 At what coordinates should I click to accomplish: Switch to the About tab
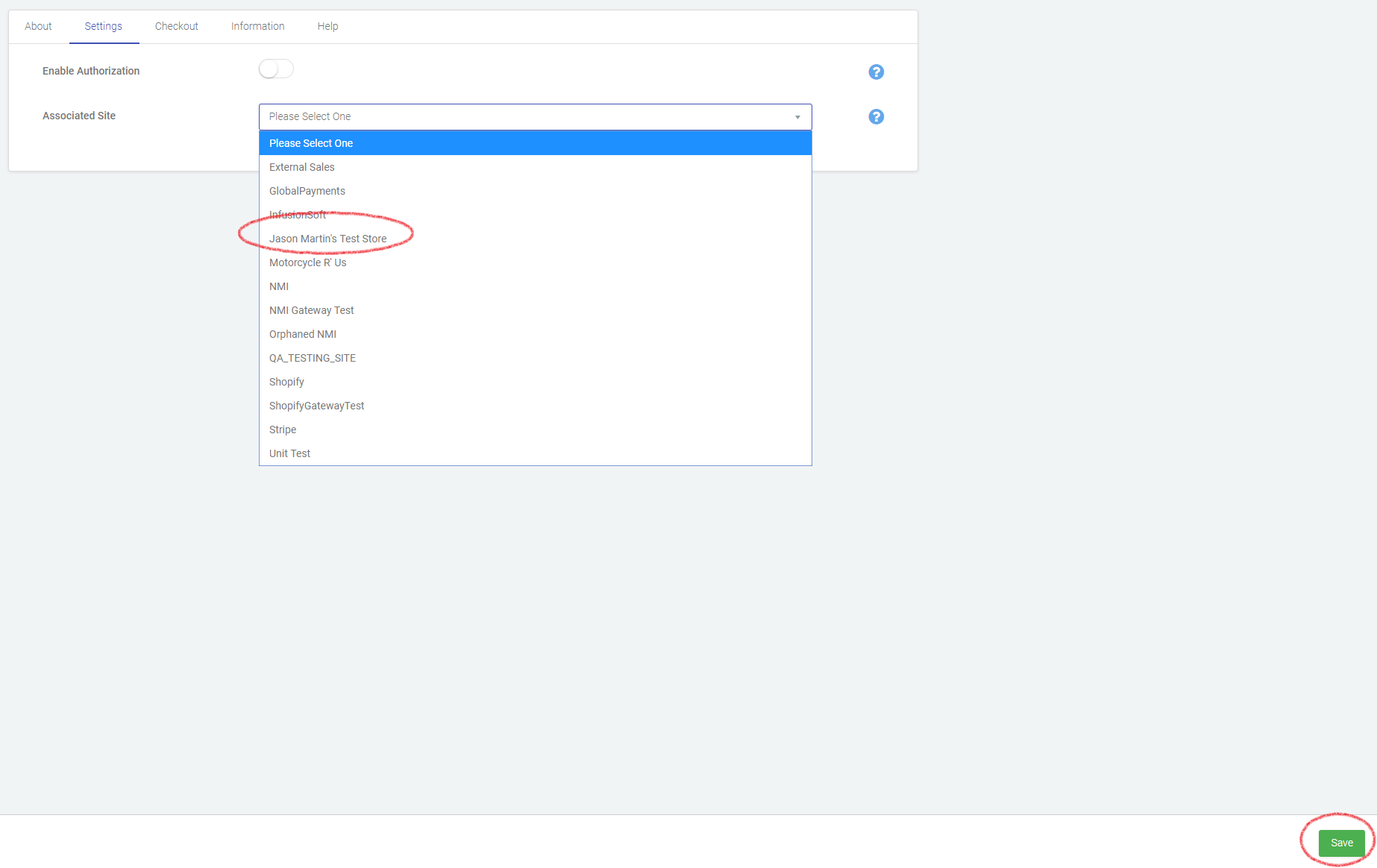[38, 26]
